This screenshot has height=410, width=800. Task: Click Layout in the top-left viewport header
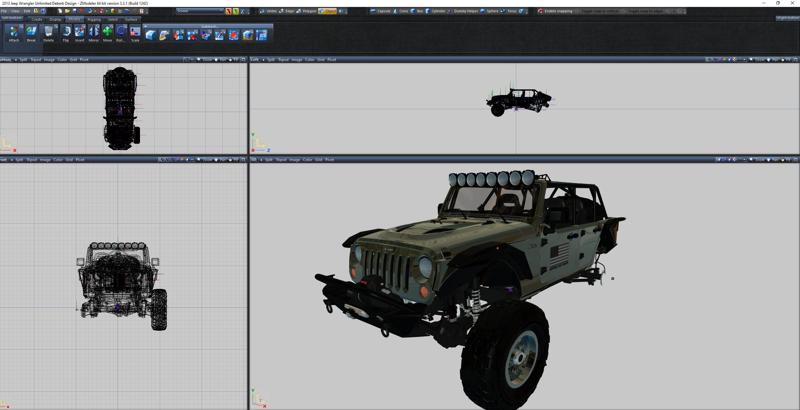tap(36, 60)
